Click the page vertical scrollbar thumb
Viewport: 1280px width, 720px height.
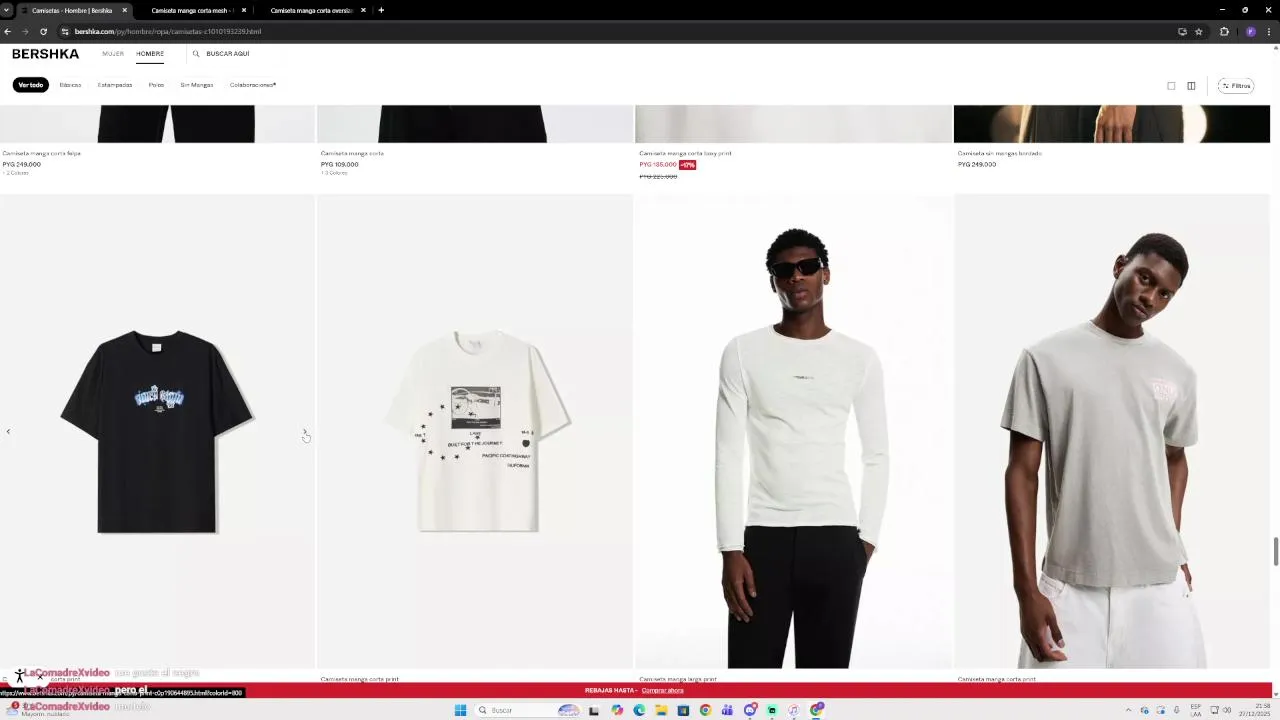1275,551
